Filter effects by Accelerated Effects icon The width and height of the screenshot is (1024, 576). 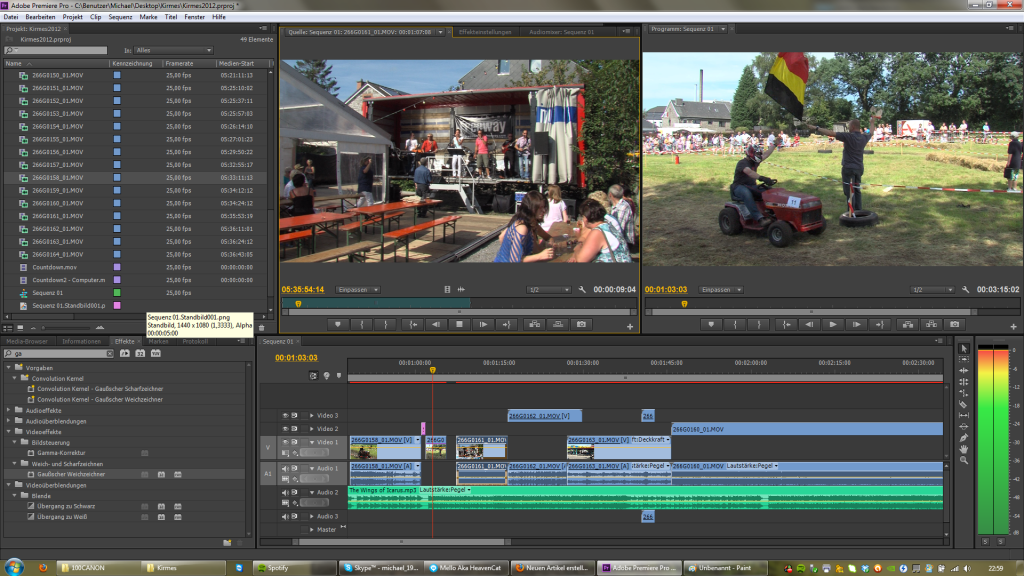125,353
